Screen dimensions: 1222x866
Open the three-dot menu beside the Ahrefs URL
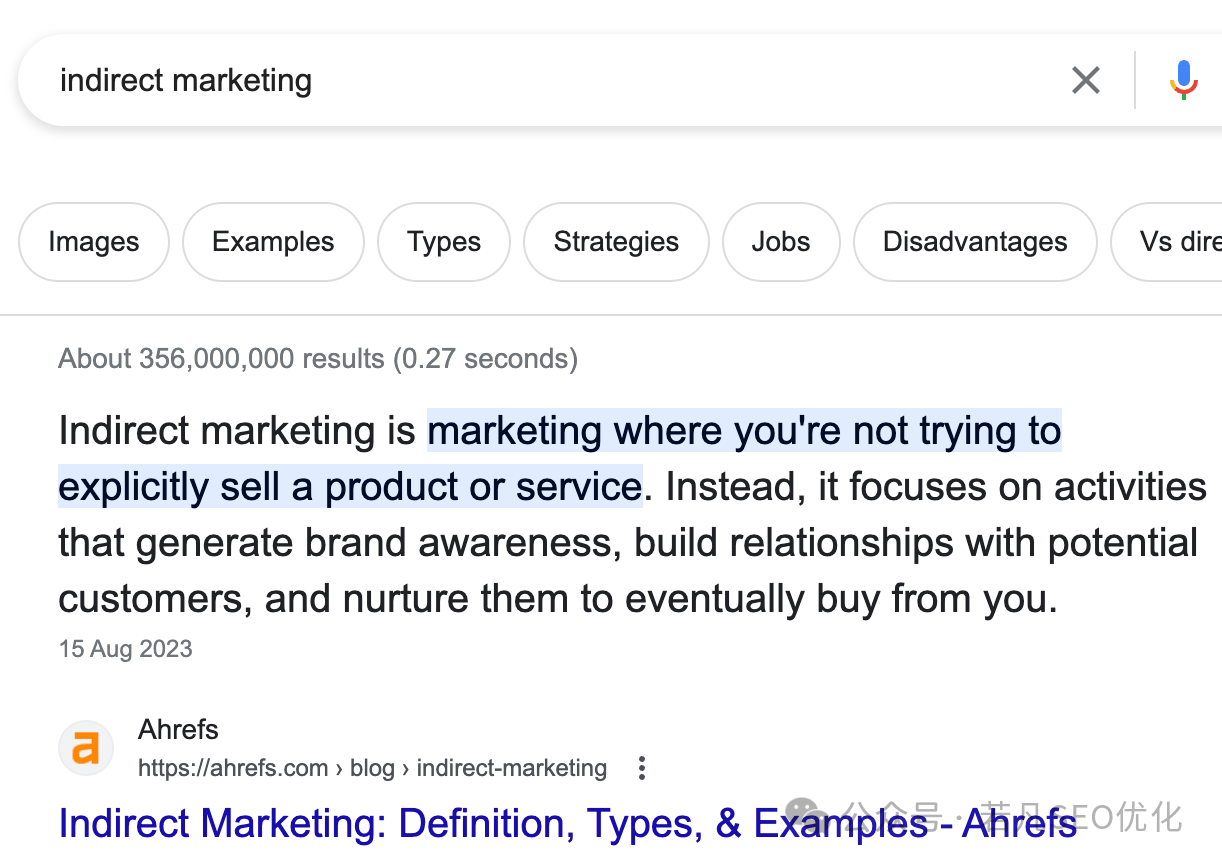(642, 768)
